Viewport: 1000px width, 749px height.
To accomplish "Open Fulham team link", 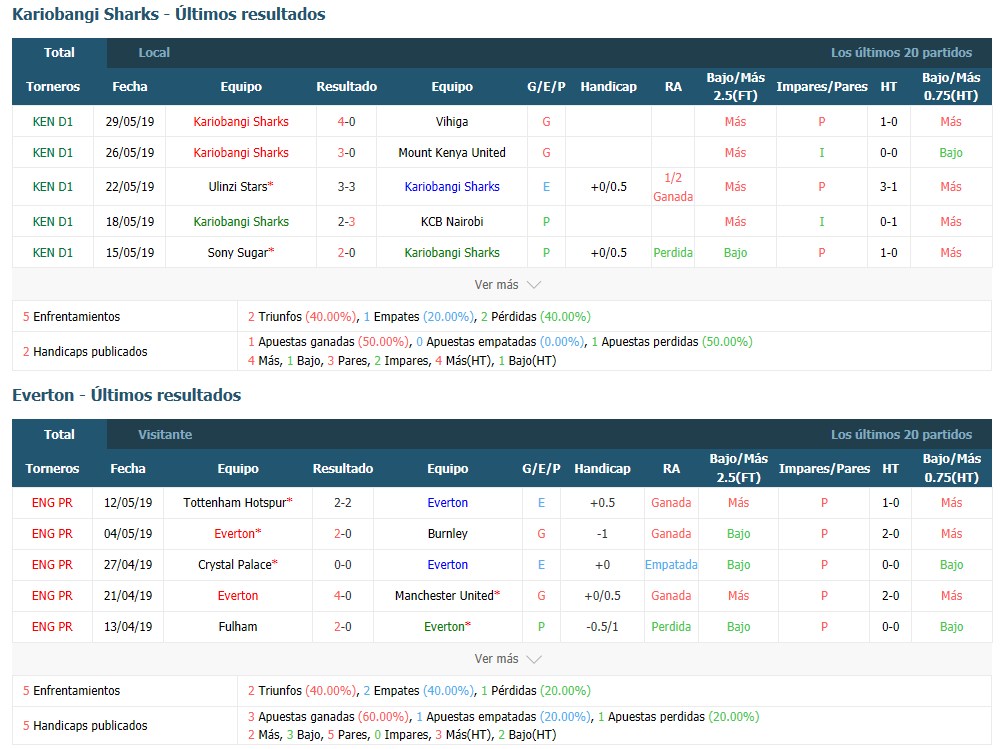I will (x=238, y=627).
